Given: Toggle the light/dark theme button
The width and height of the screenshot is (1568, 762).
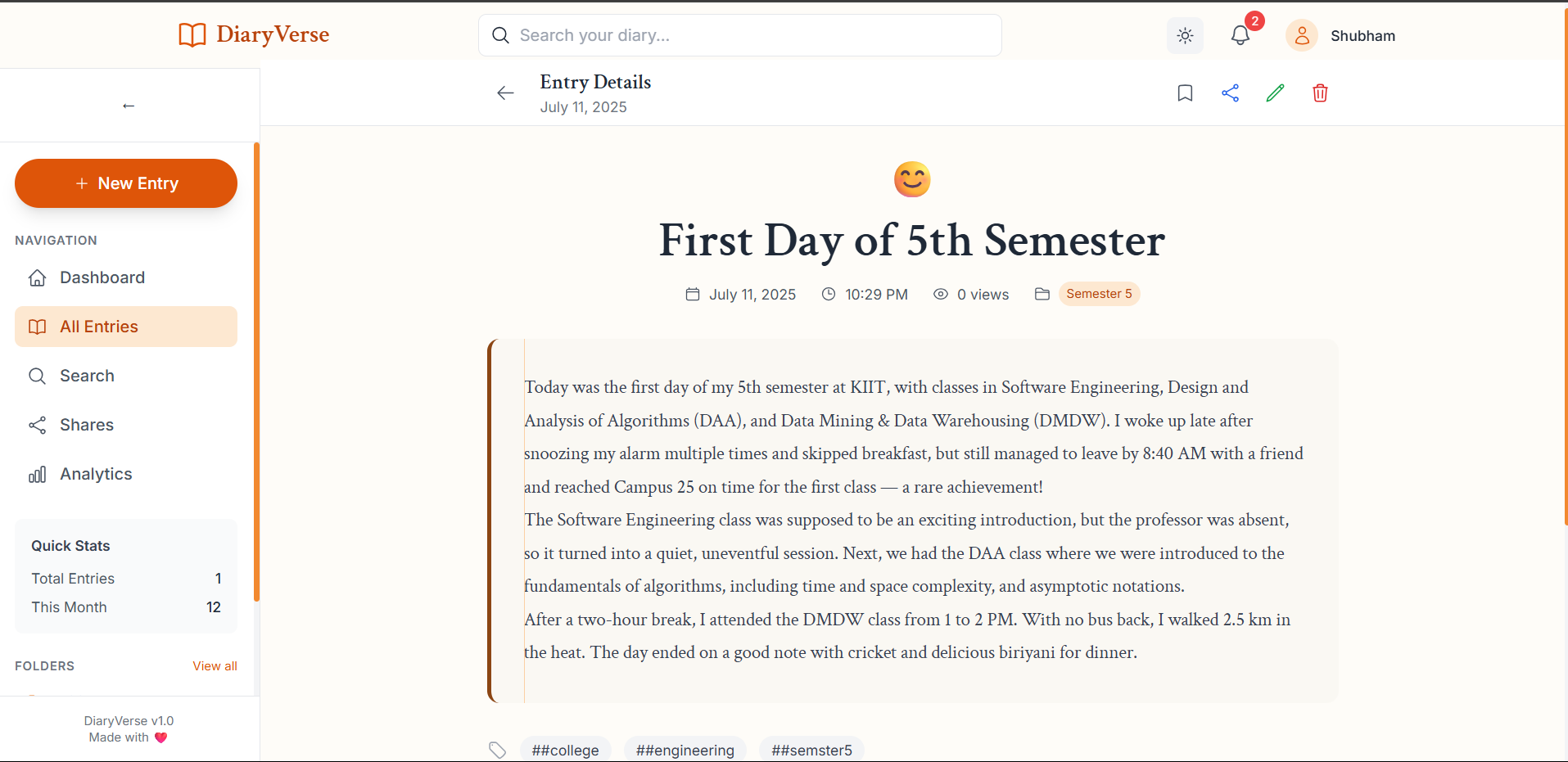Looking at the screenshot, I should click(x=1185, y=36).
